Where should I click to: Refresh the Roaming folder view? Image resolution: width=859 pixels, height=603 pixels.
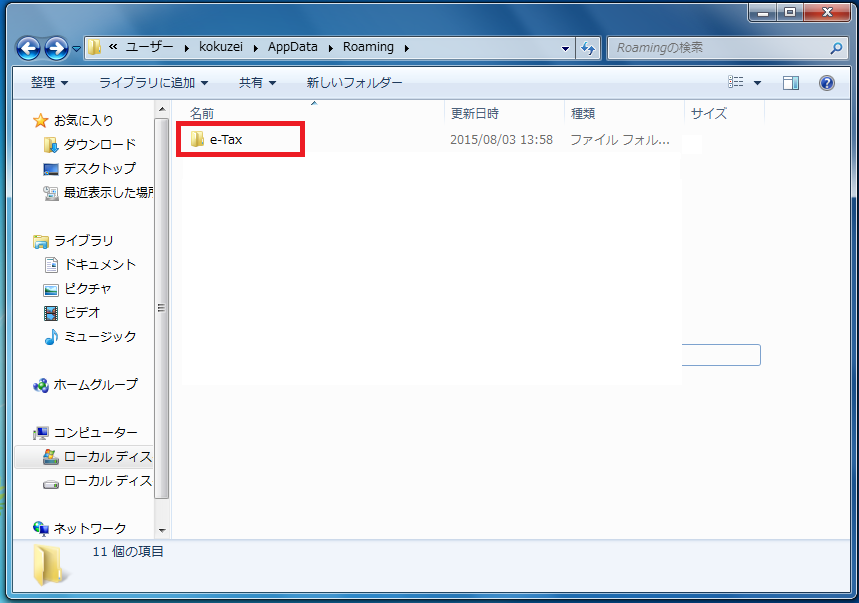[588, 48]
